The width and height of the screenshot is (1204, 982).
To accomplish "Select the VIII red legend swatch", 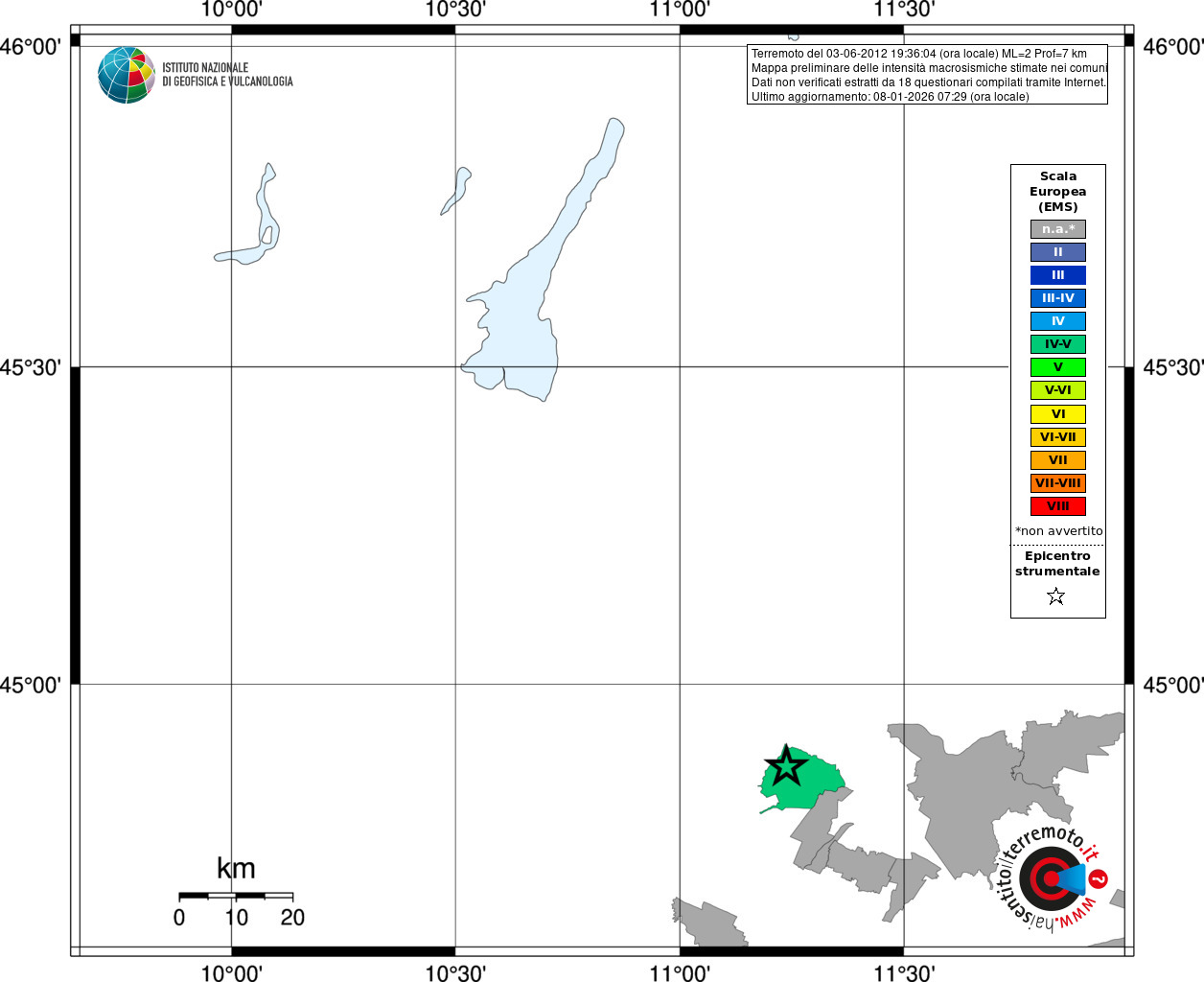I will tap(1058, 506).
